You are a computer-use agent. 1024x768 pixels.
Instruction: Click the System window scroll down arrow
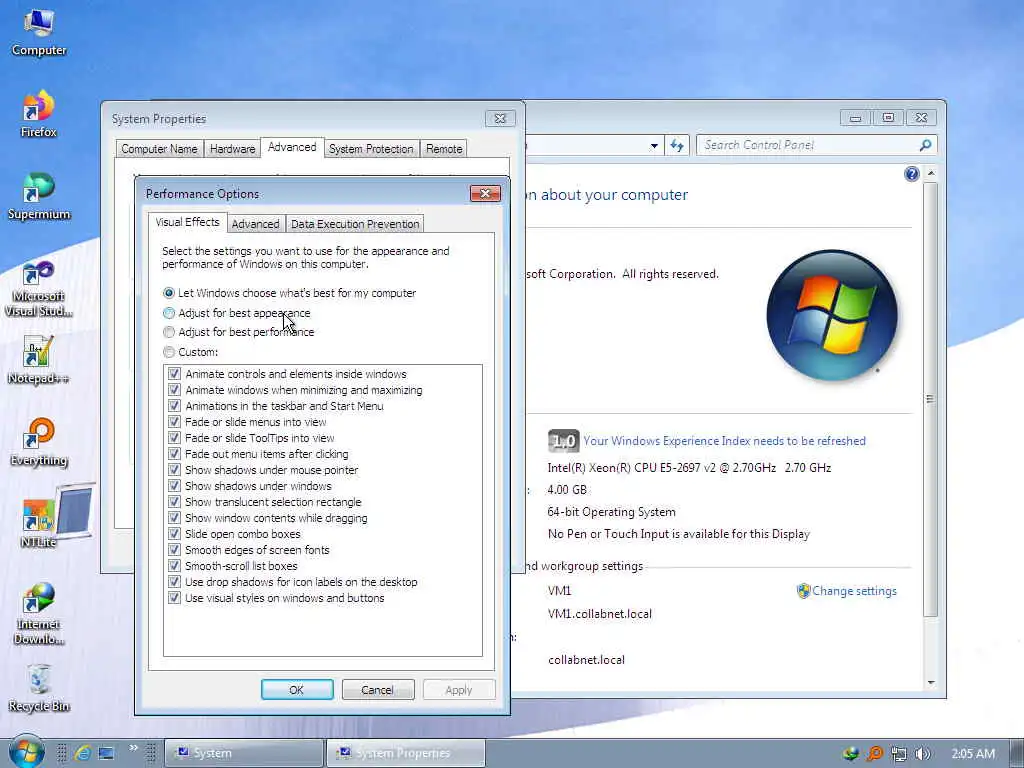point(931,683)
